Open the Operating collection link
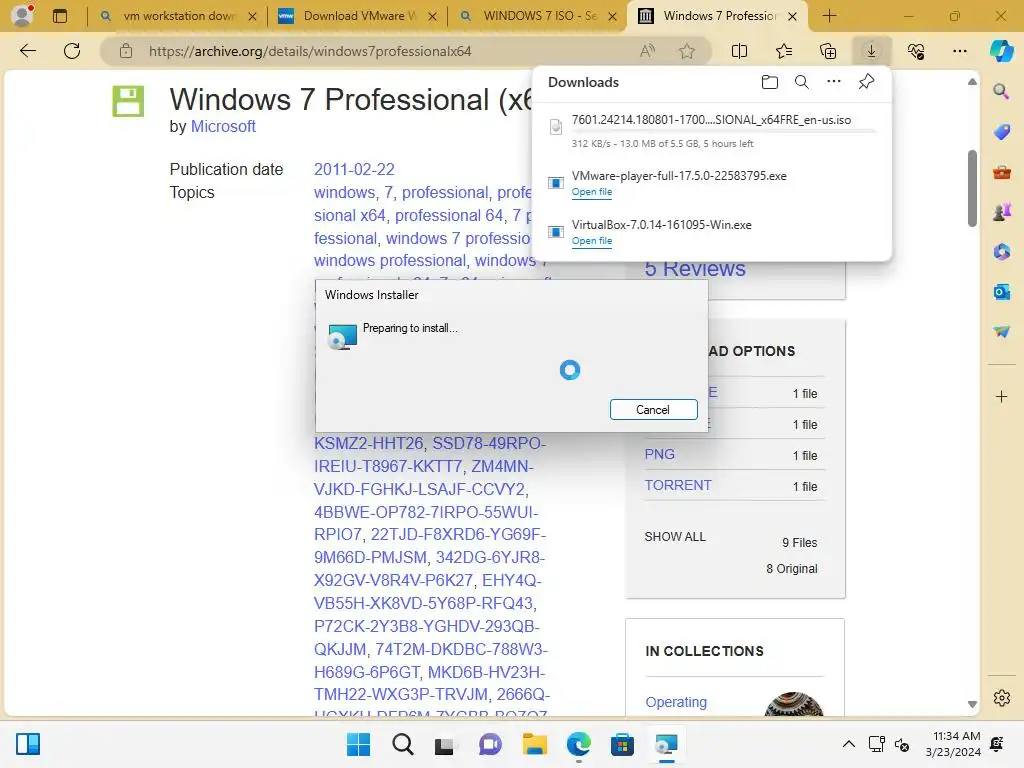Image resolution: width=1024 pixels, height=768 pixels. tap(676, 702)
